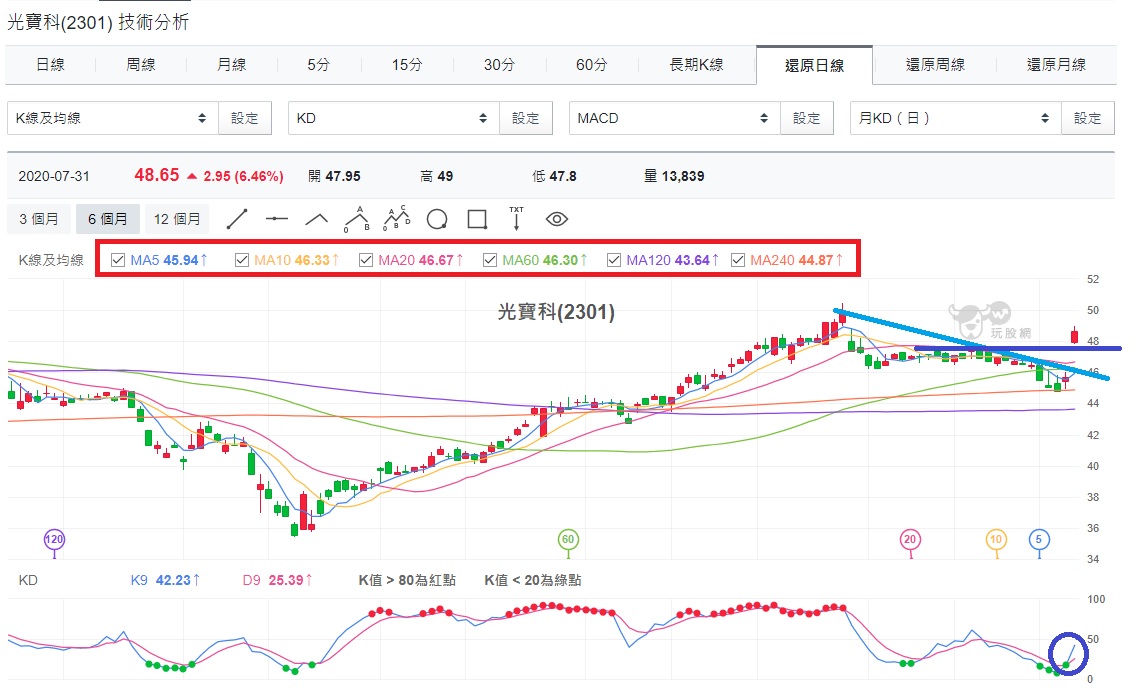Click the volume value 13,839
This screenshot has width=1136, height=689.
[x=683, y=176]
